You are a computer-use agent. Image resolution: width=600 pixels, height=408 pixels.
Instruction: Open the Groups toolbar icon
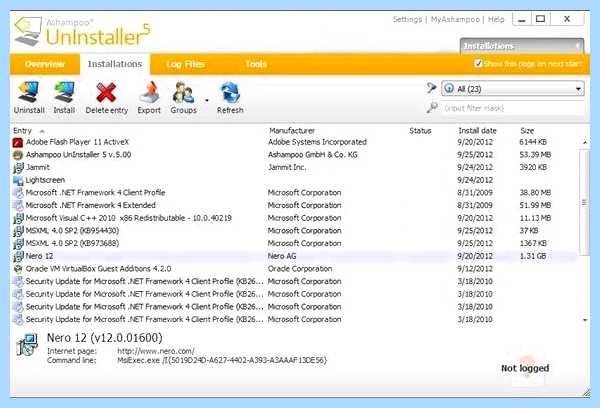point(183,92)
